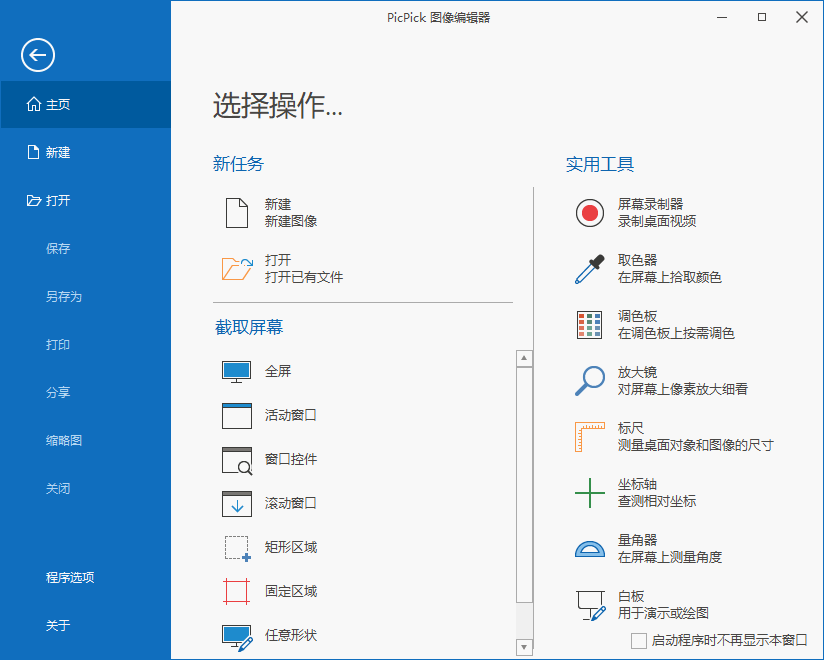Image resolution: width=824 pixels, height=660 pixels.
Task: Click the dashed rectangle icon for 矩形区域
Action: click(238, 548)
